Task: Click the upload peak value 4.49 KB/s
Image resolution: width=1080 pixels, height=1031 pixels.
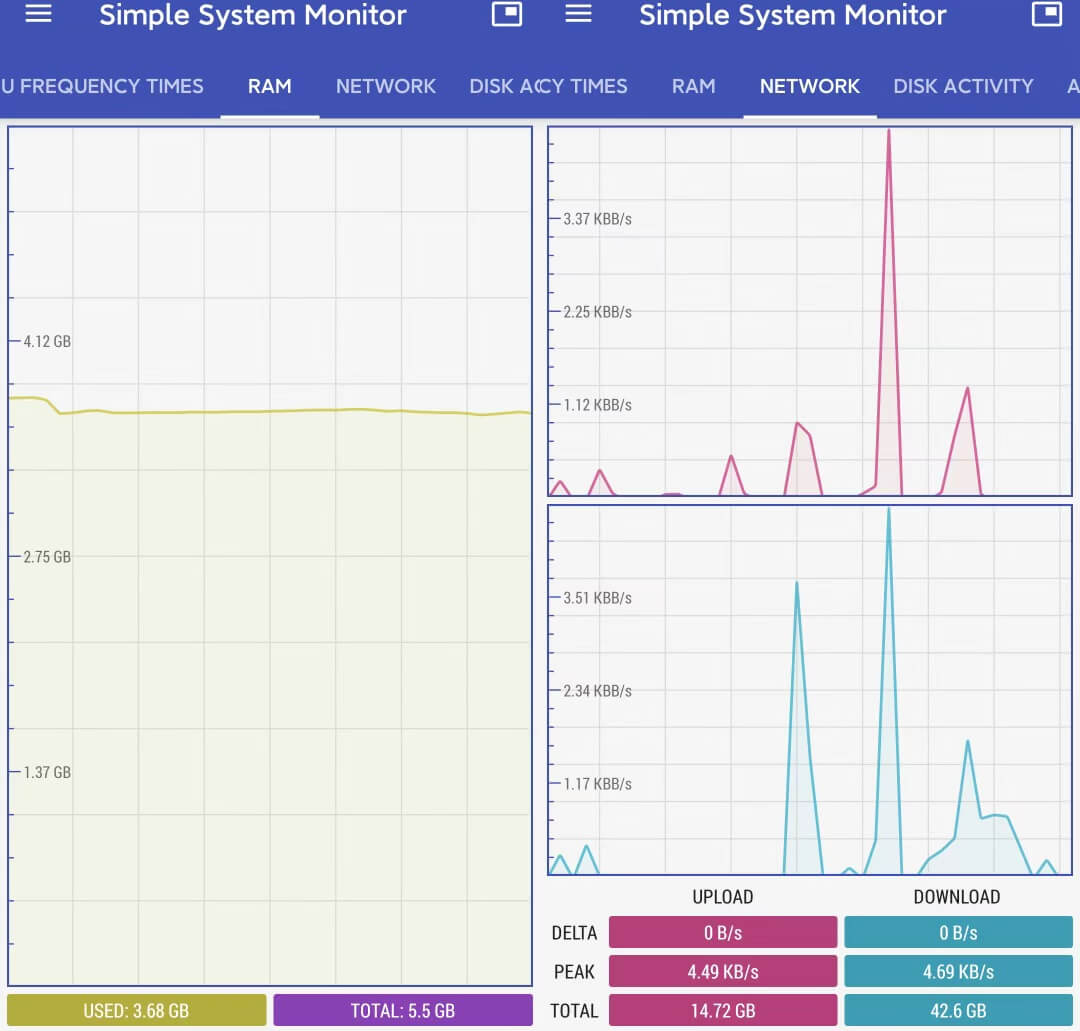Action: [x=723, y=971]
